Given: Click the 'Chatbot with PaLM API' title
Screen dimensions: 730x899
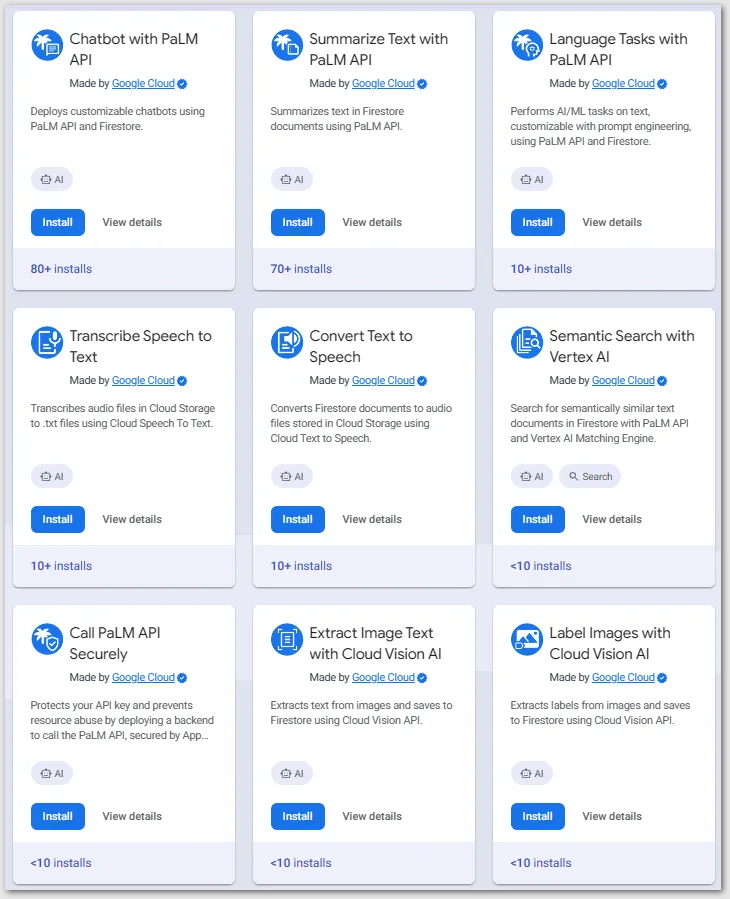Looking at the screenshot, I should [134, 49].
